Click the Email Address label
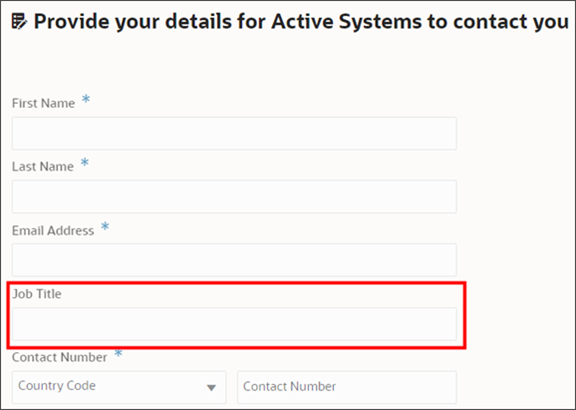 [53, 230]
